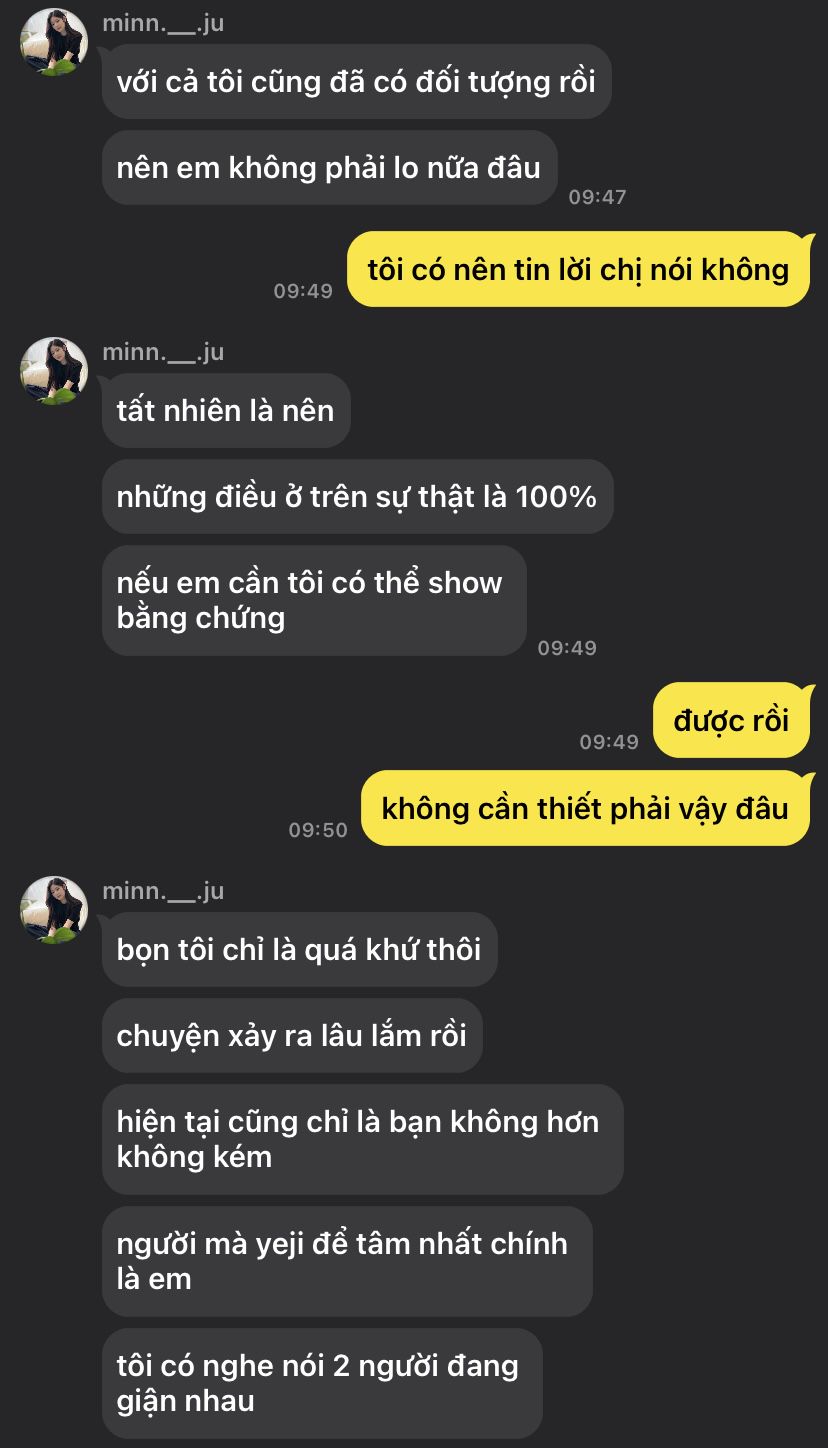
Task: Open the topmost minn.__.ju username label
Action: pos(163,24)
